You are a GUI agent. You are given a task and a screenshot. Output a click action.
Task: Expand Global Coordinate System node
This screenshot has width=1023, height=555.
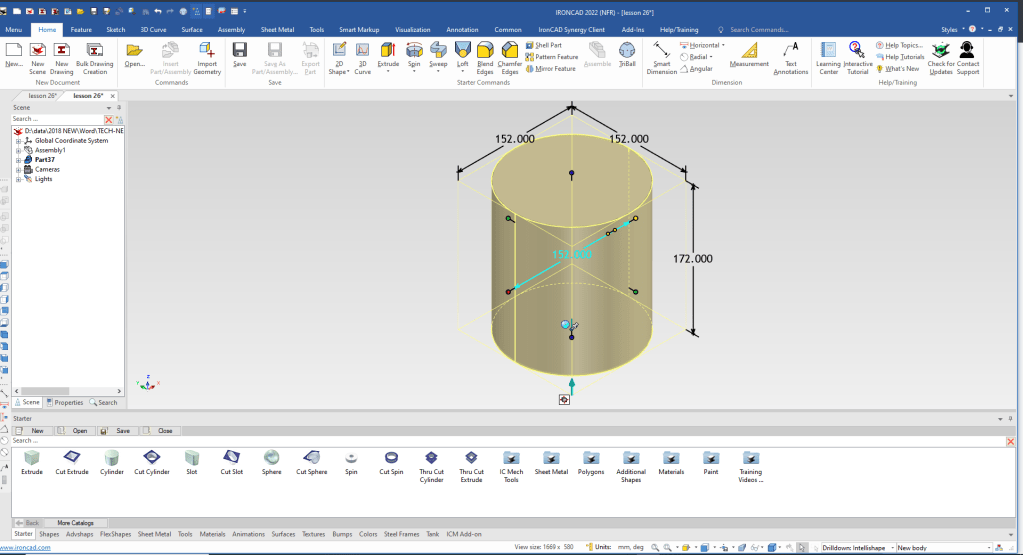(x=18, y=141)
